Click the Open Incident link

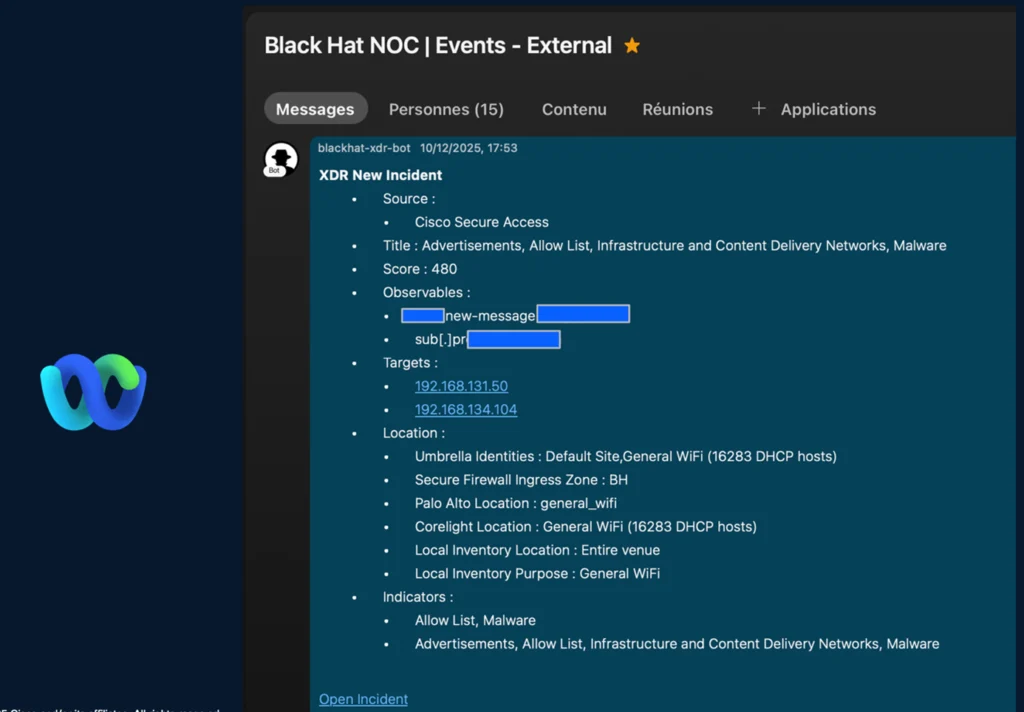(363, 699)
